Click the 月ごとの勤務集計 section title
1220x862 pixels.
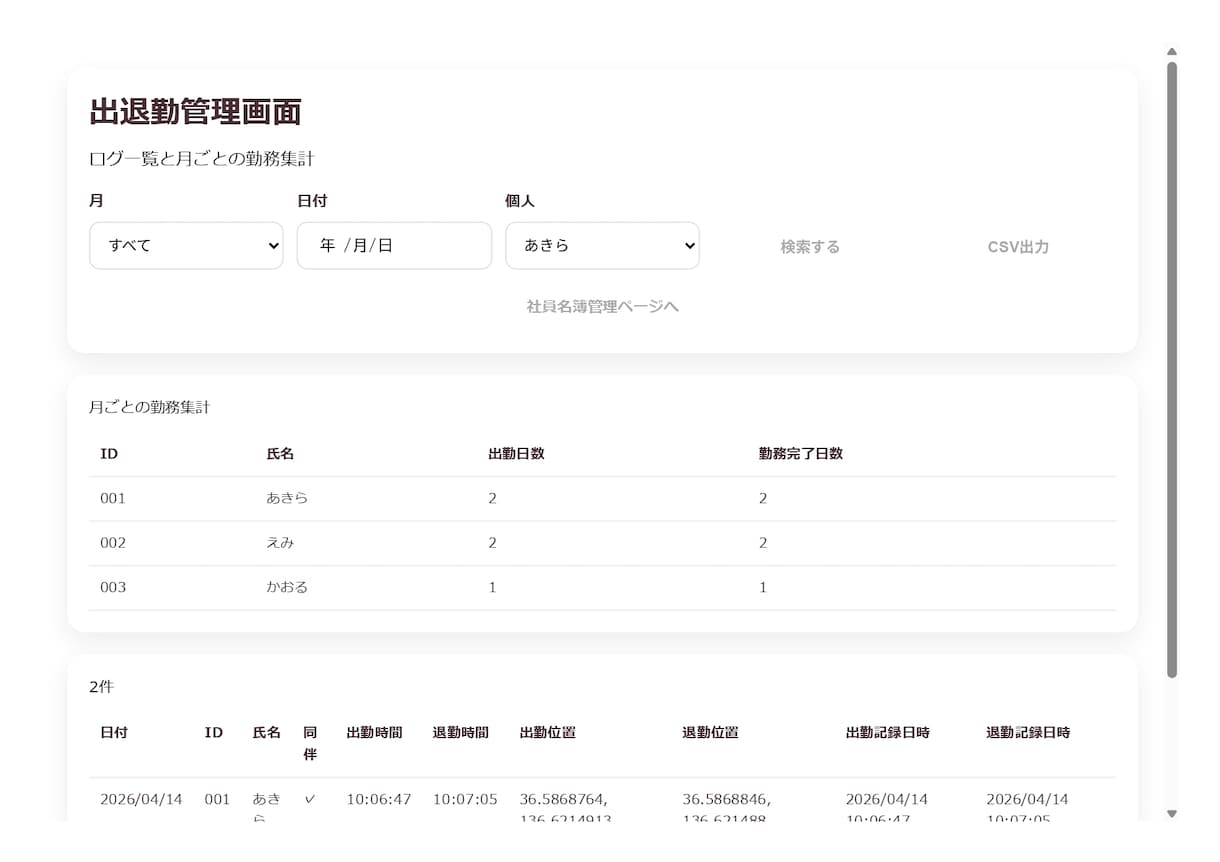click(x=150, y=407)
